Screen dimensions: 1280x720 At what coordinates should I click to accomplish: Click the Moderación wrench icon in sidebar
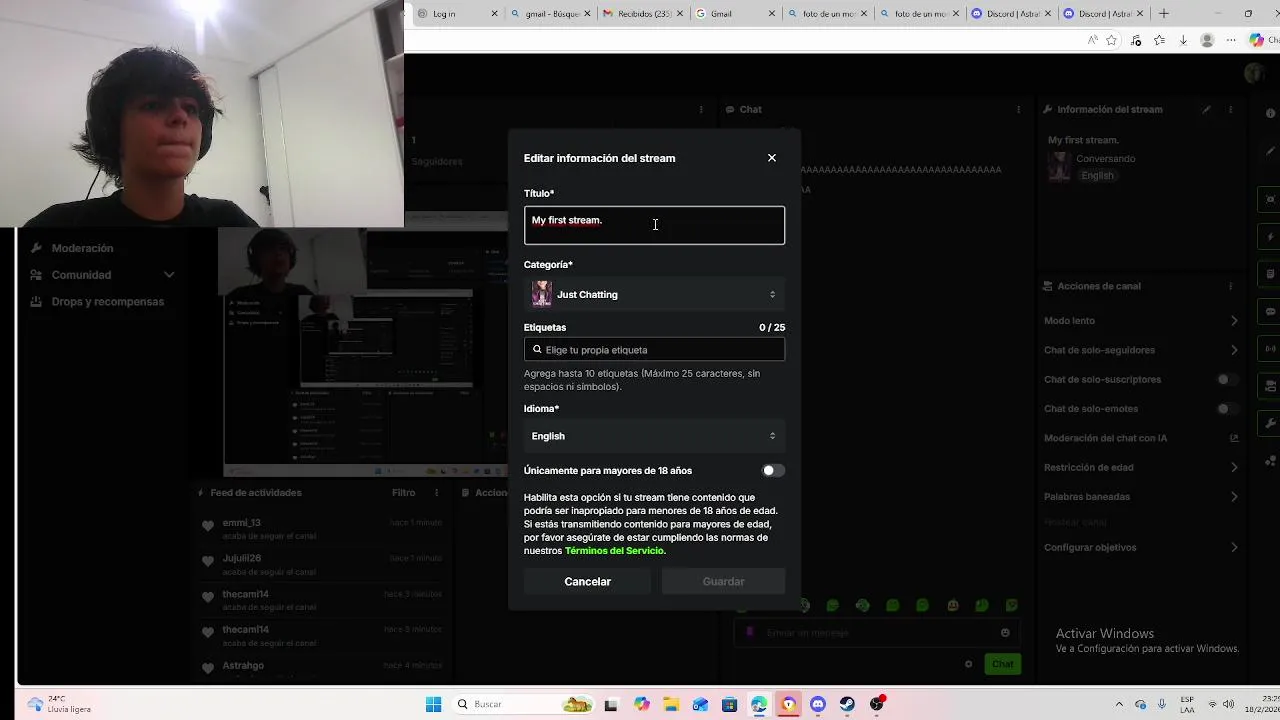point(36,248)
